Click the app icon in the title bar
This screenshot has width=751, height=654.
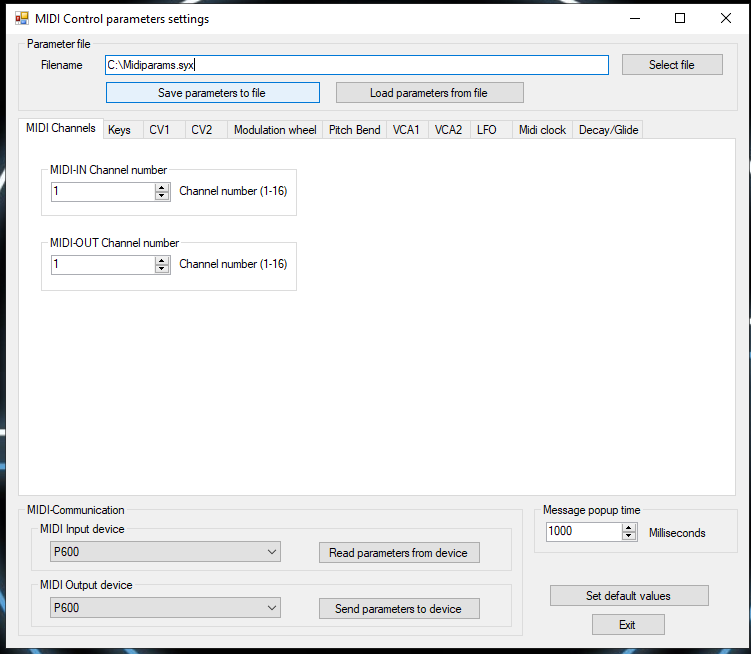pos(22,19)
